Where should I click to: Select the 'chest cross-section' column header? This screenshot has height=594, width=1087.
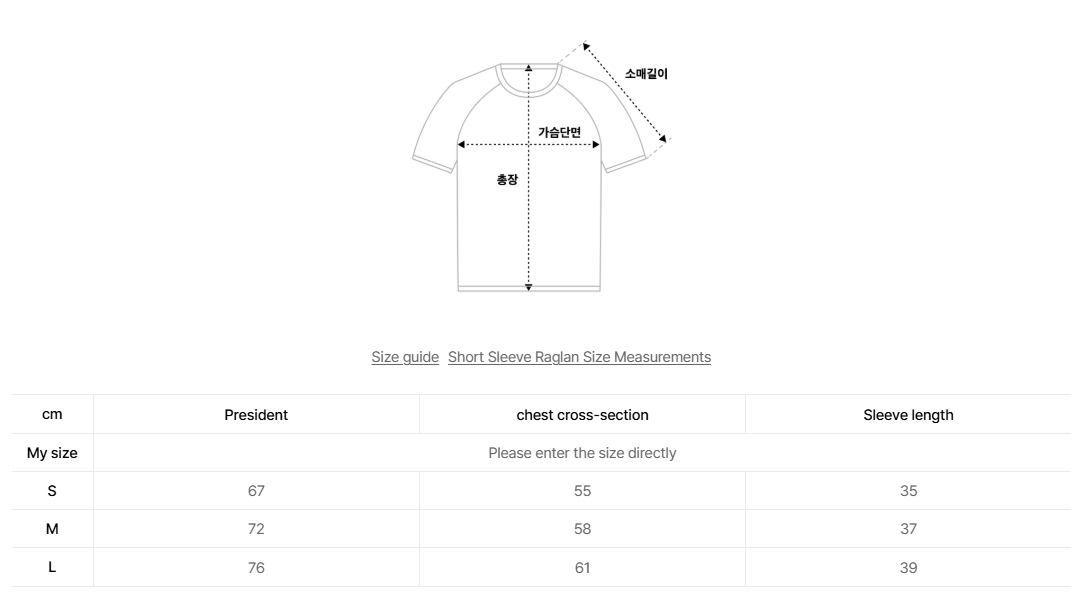[x=582, y=415]
